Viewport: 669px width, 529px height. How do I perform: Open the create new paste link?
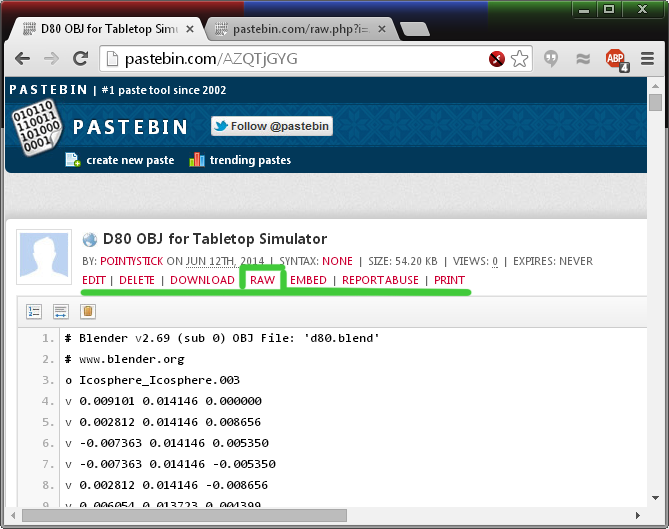(x=130, y=160)
